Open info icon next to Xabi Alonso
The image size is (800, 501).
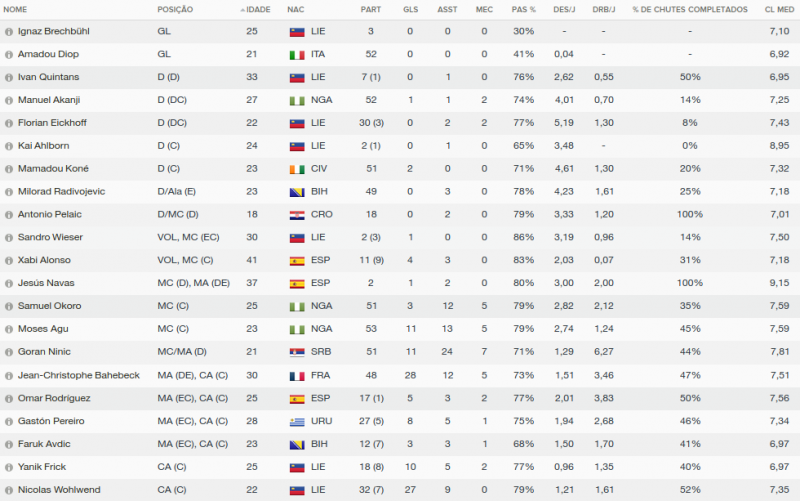(9, 260)
